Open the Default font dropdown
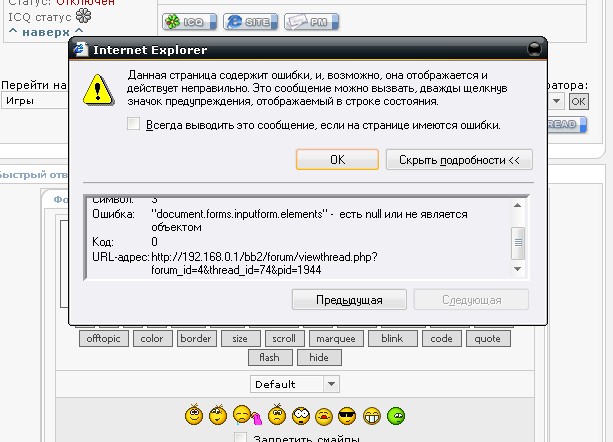 [295, 384]
